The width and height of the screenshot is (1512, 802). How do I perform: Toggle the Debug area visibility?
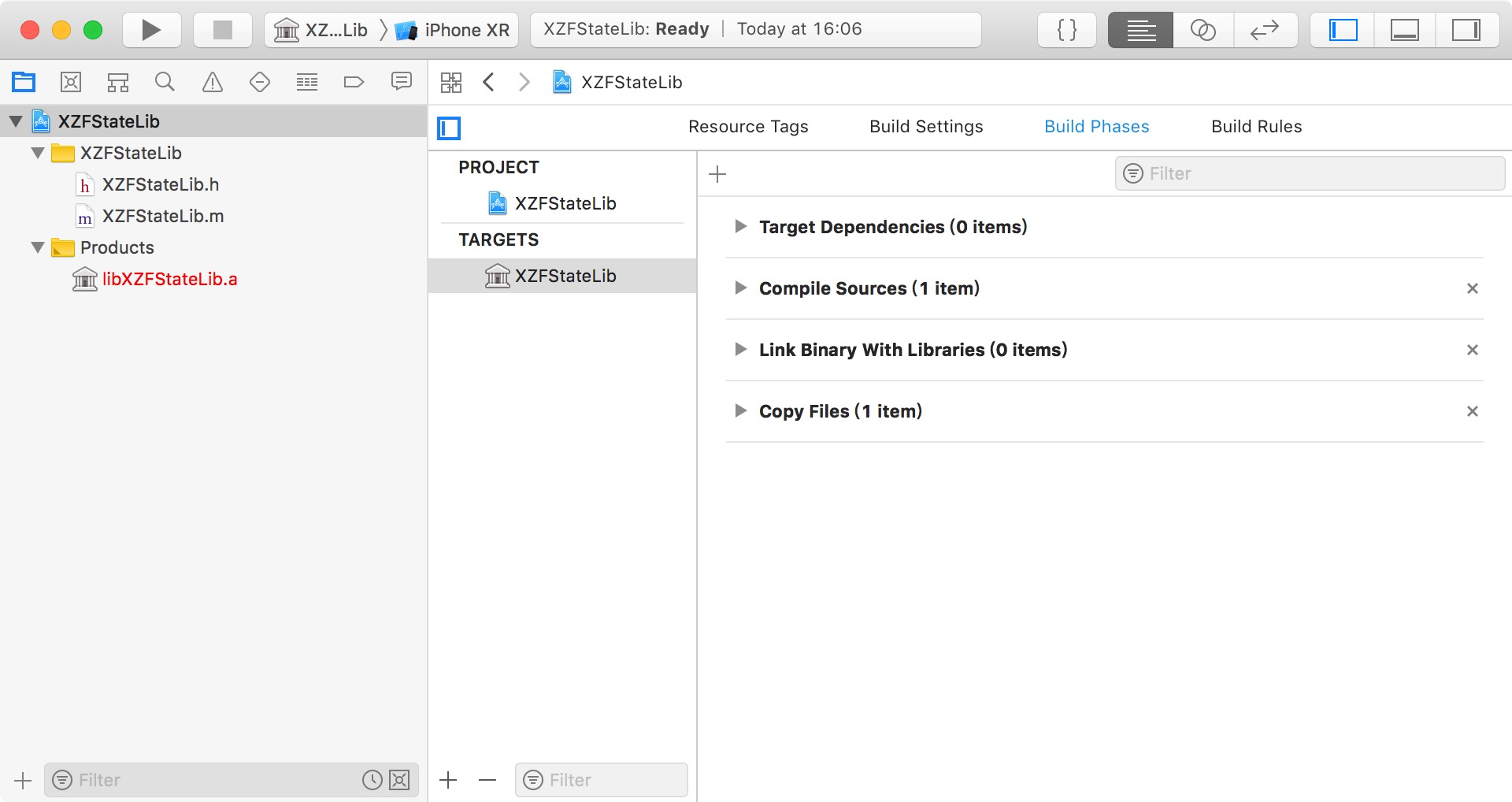click(1404, 30)
